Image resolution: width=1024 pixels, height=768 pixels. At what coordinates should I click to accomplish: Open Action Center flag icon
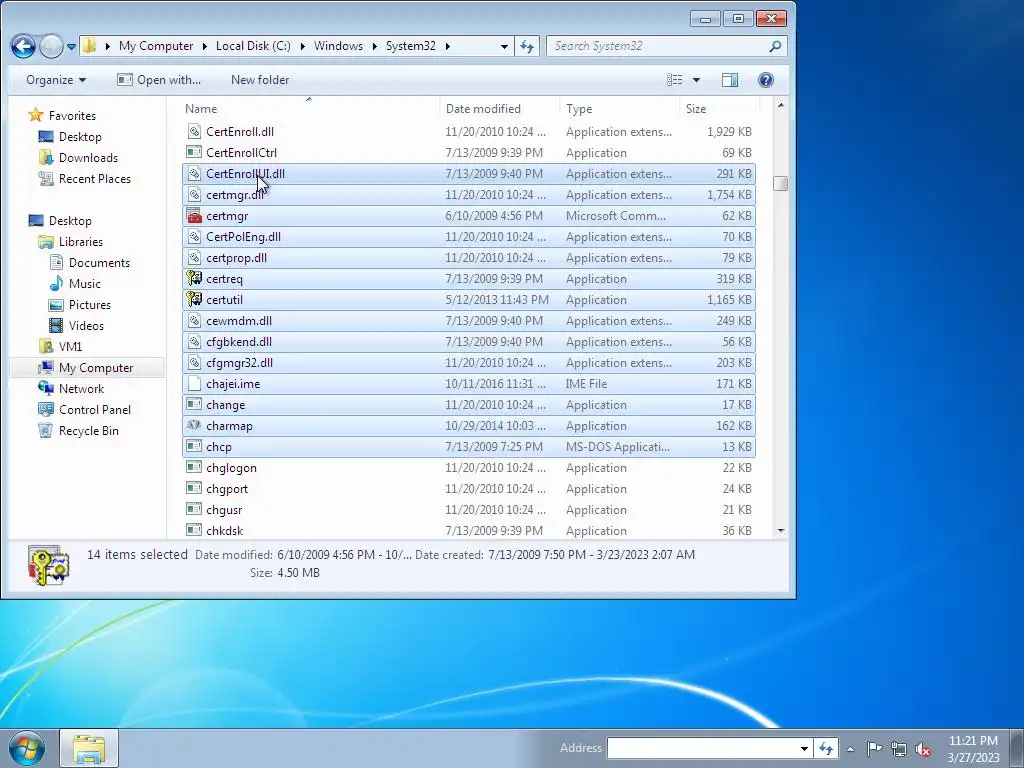[874, 749]
